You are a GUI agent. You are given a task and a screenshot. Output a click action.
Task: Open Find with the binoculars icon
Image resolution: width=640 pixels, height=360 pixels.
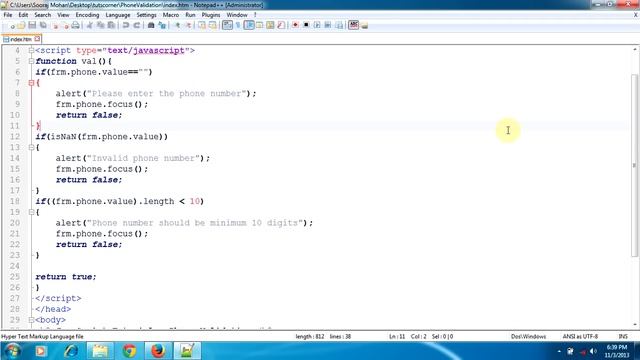pos(151,25)
